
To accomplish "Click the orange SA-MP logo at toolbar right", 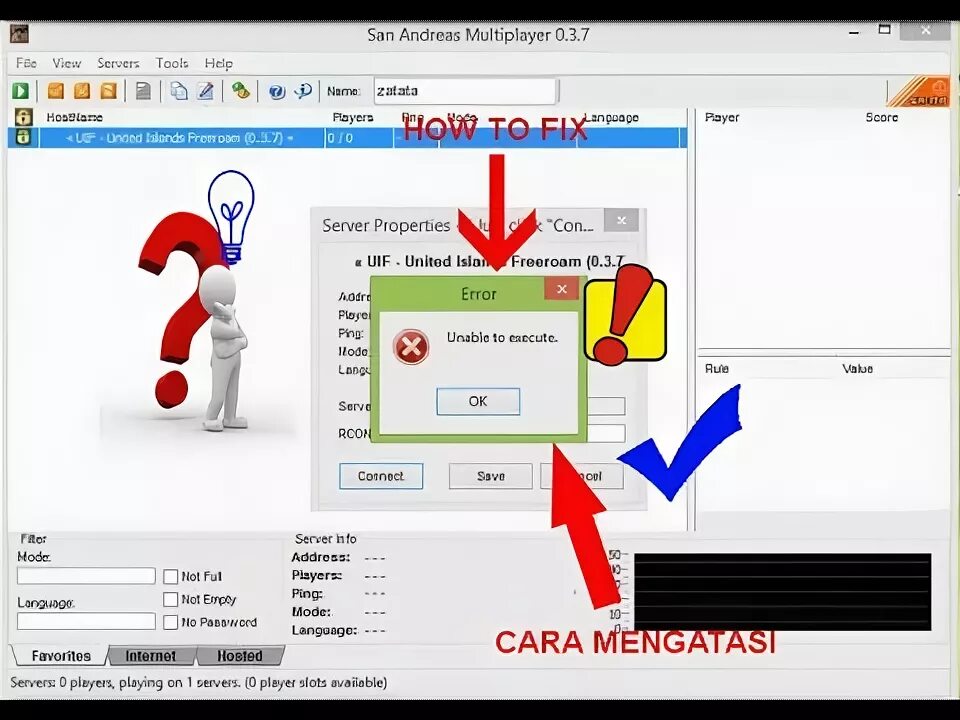I will click(x=918, y=92).
